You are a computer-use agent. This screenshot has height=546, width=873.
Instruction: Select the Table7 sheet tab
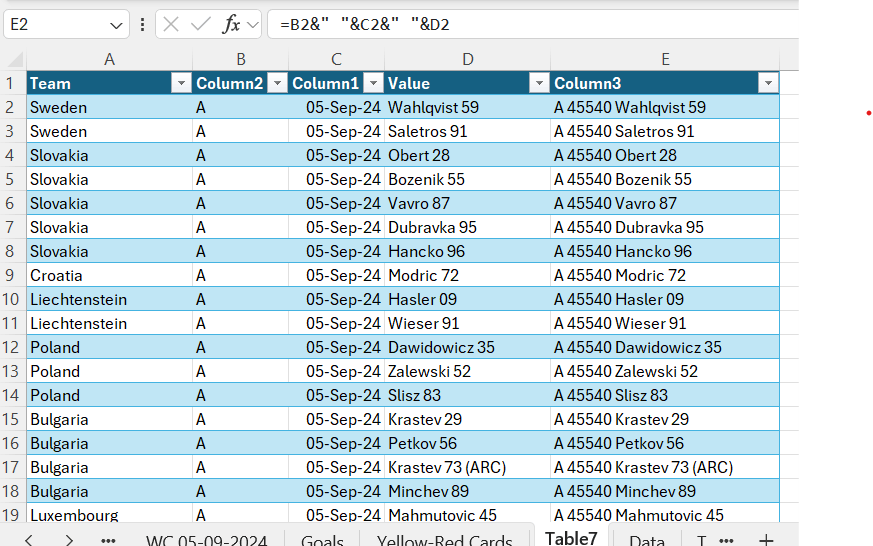(x=571, y=538)
